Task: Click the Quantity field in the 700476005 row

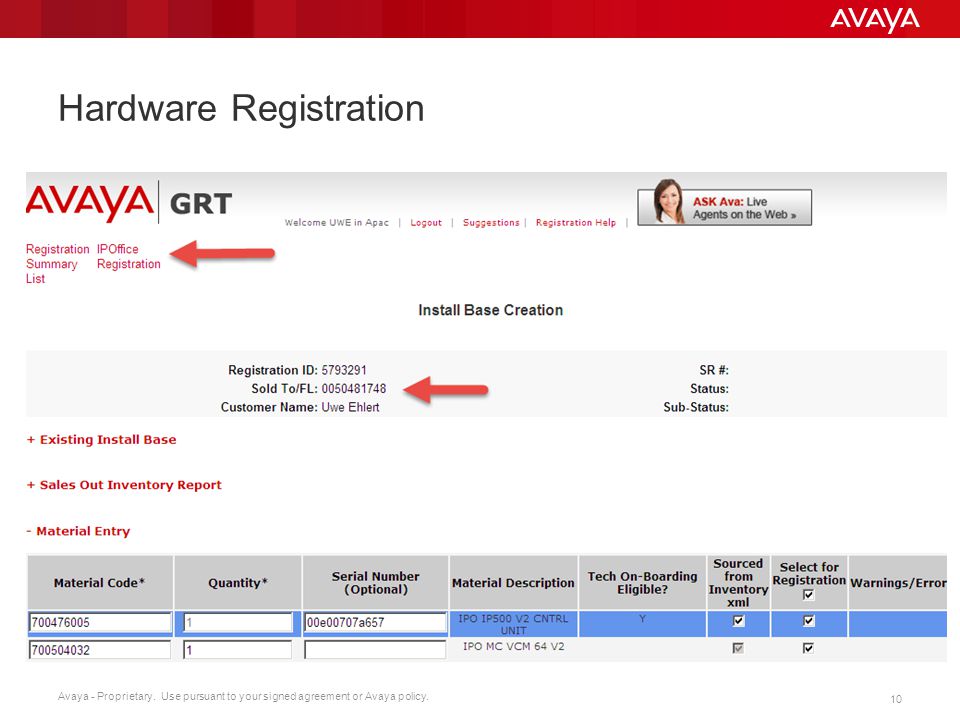Action: pos(238,623)
